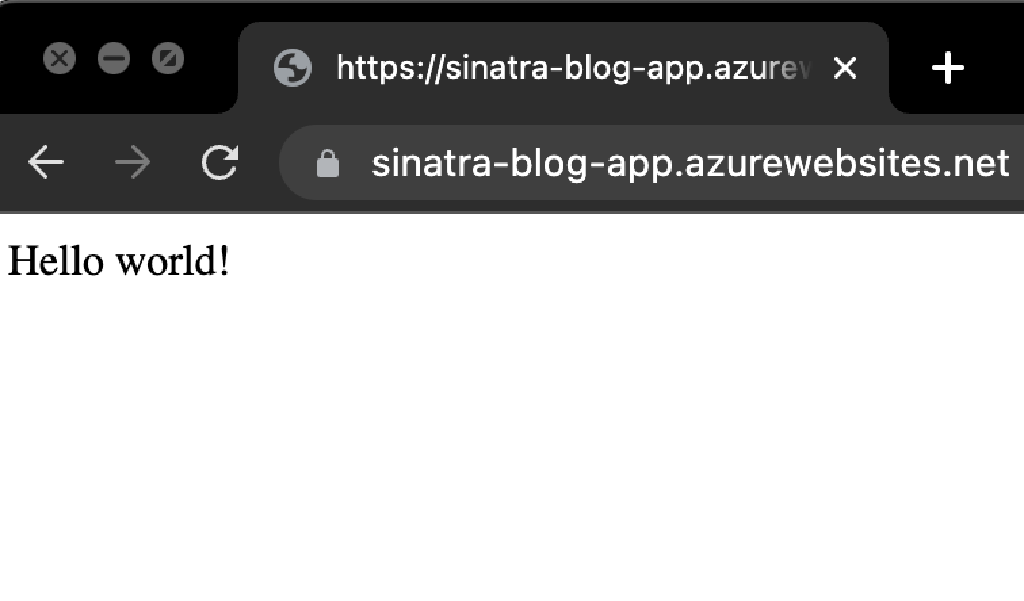Click the globe favicon on the browser tab
Viewport: 1024px width, 601px height.
coord(292,68)
